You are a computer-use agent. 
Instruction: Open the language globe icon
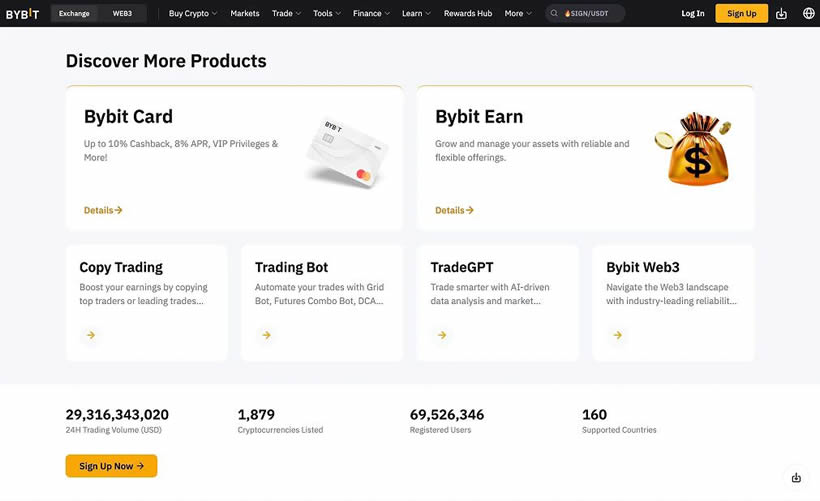808,14
